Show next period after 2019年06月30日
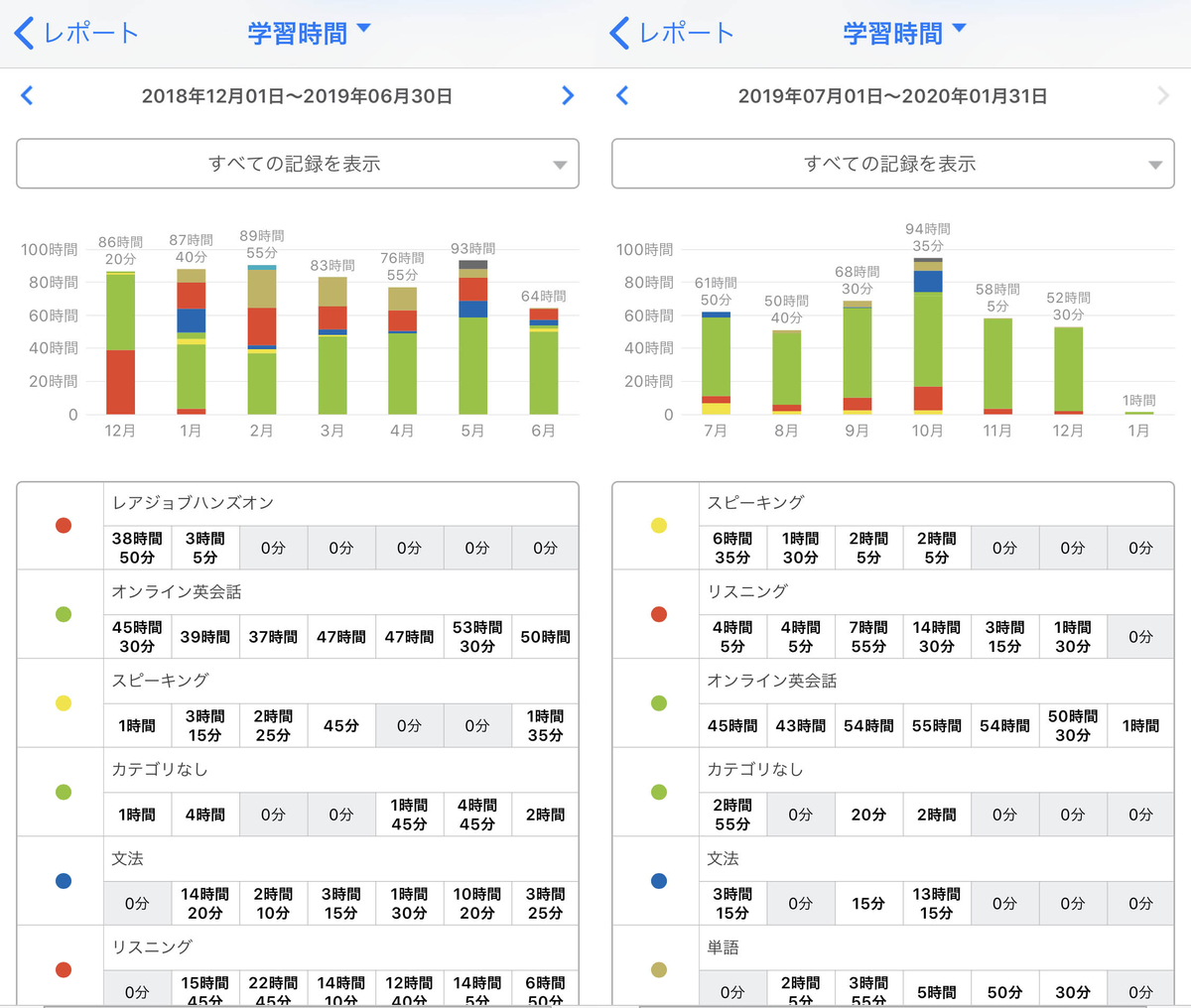Screen dimensions: 1191x1008 (568, 95)
